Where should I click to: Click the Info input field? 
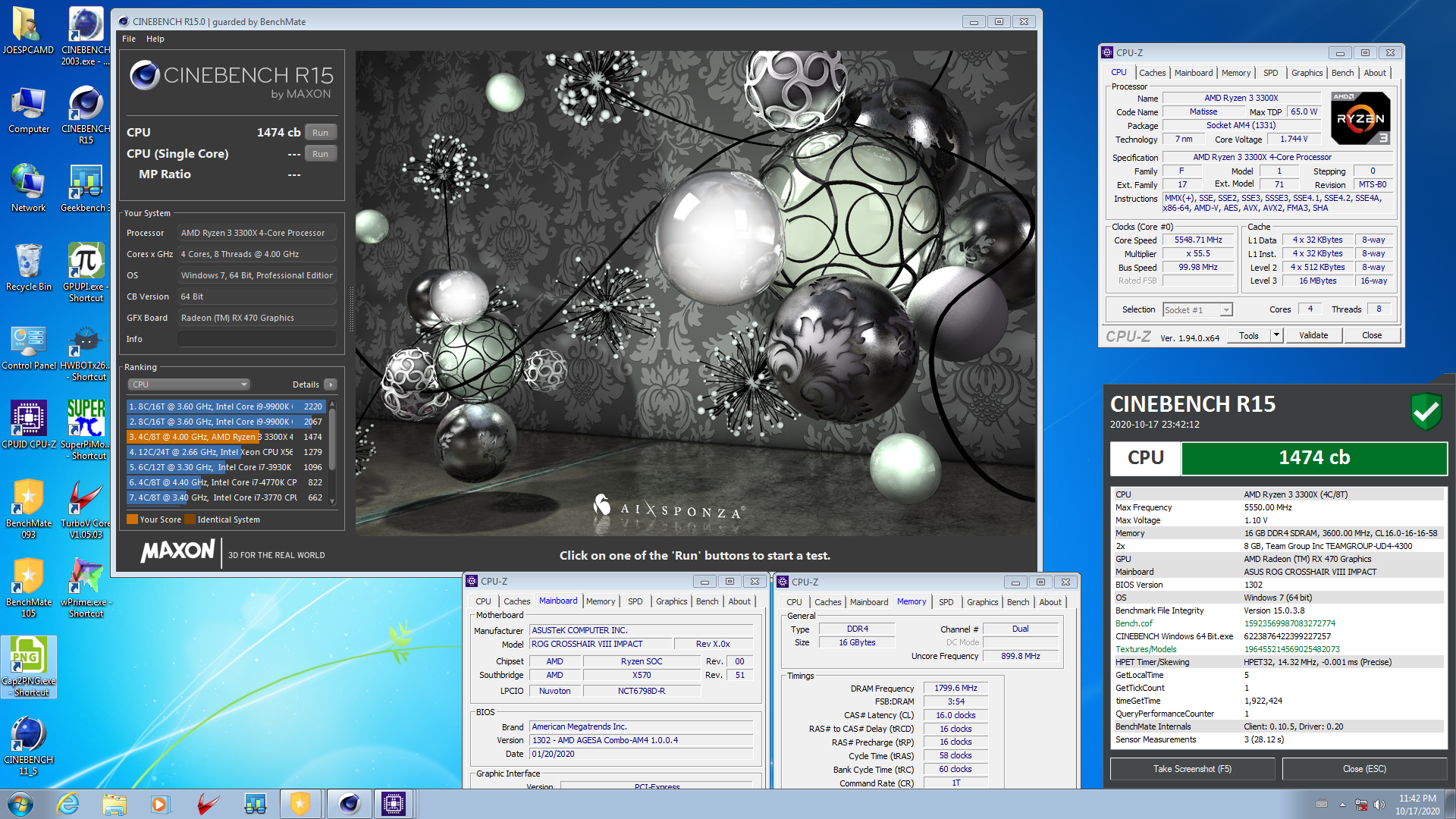pyautogui.click(x=256, y=339)
